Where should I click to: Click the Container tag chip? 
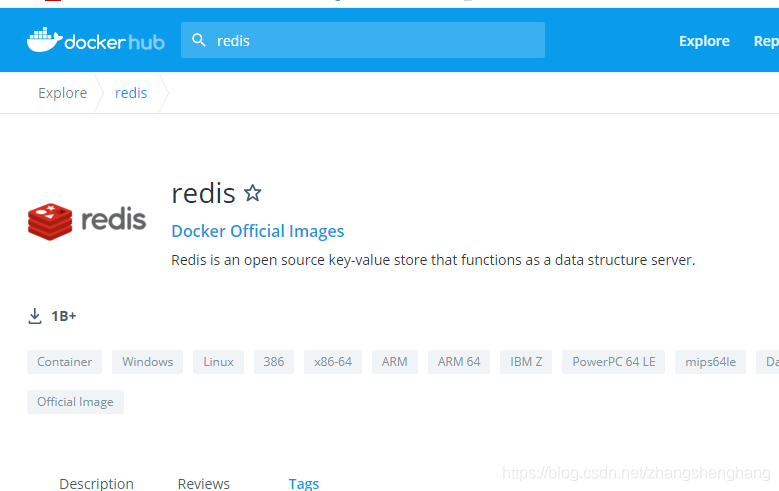65,362
